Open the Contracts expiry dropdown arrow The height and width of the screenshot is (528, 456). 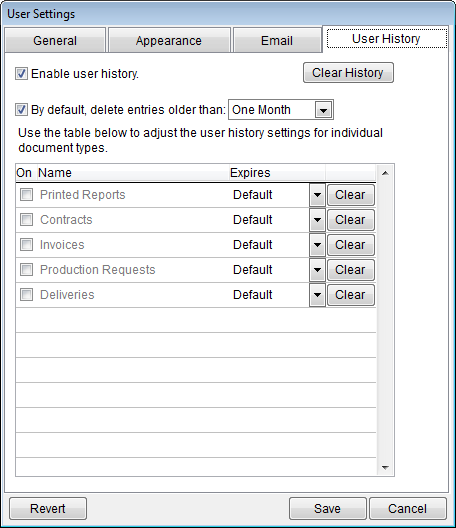click(317, 220)
